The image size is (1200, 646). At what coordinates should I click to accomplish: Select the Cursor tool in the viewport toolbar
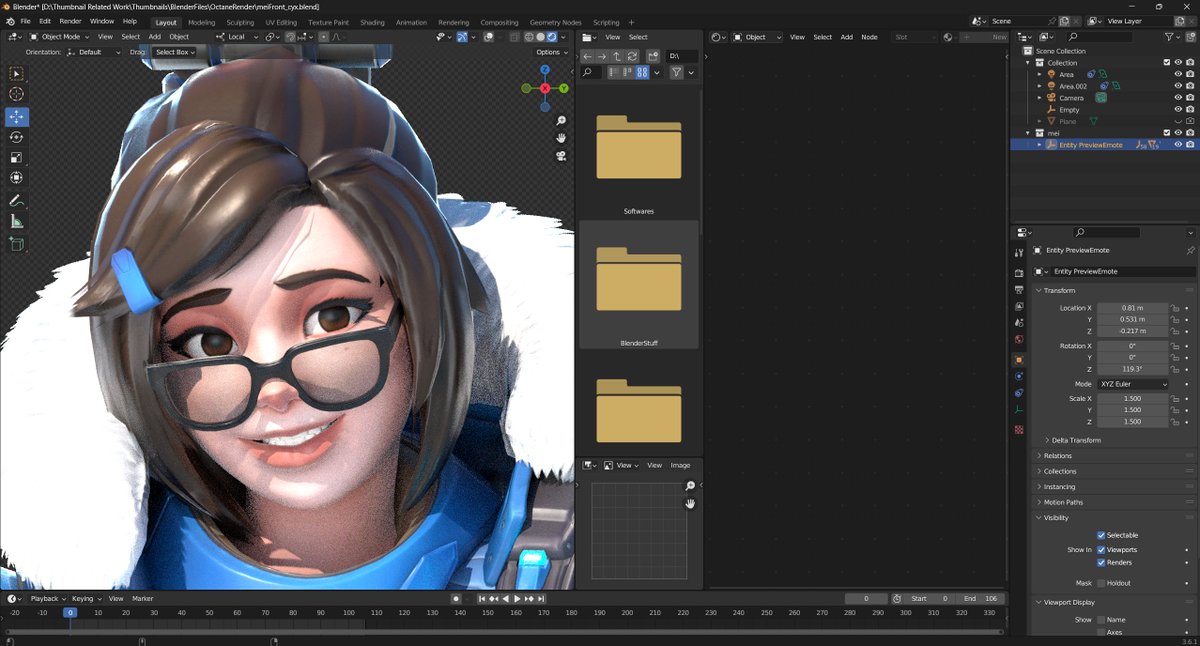[x=17, y=94]
